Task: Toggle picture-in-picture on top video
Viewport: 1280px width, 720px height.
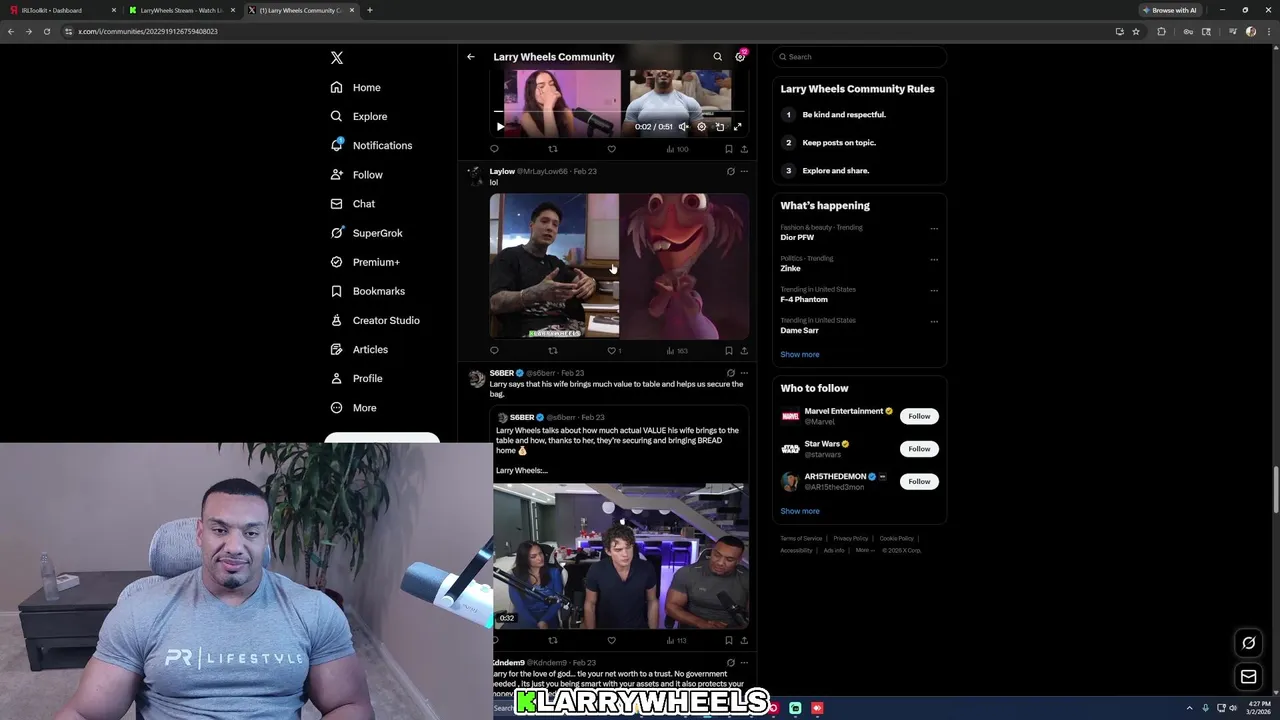Action: [719, 127]
